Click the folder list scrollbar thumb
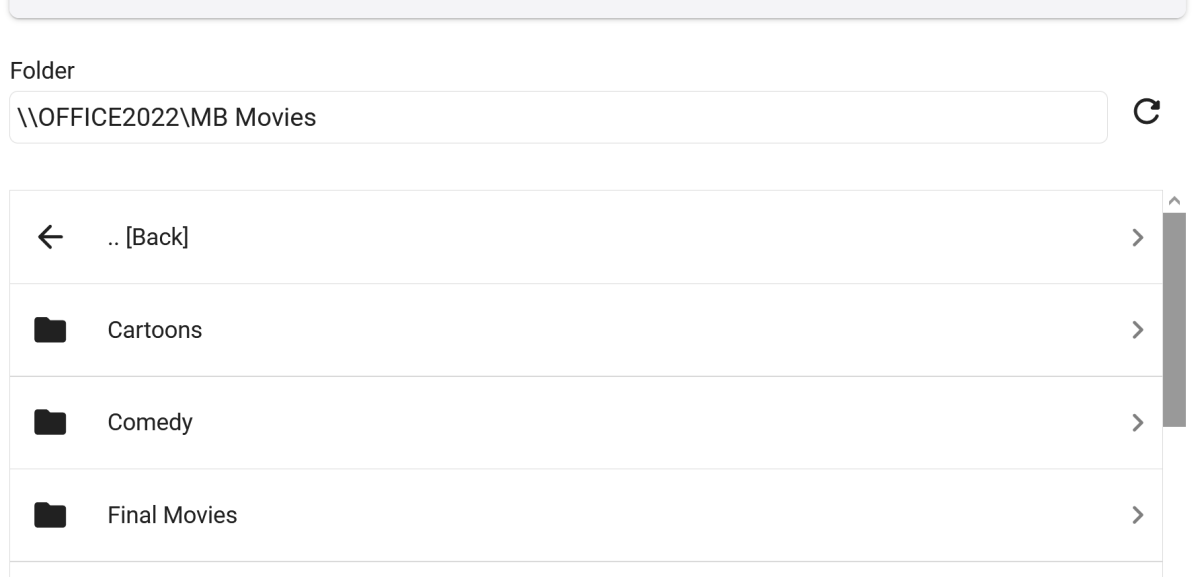The width and height of the screenshot is (1200, 577). point(1174,318)
